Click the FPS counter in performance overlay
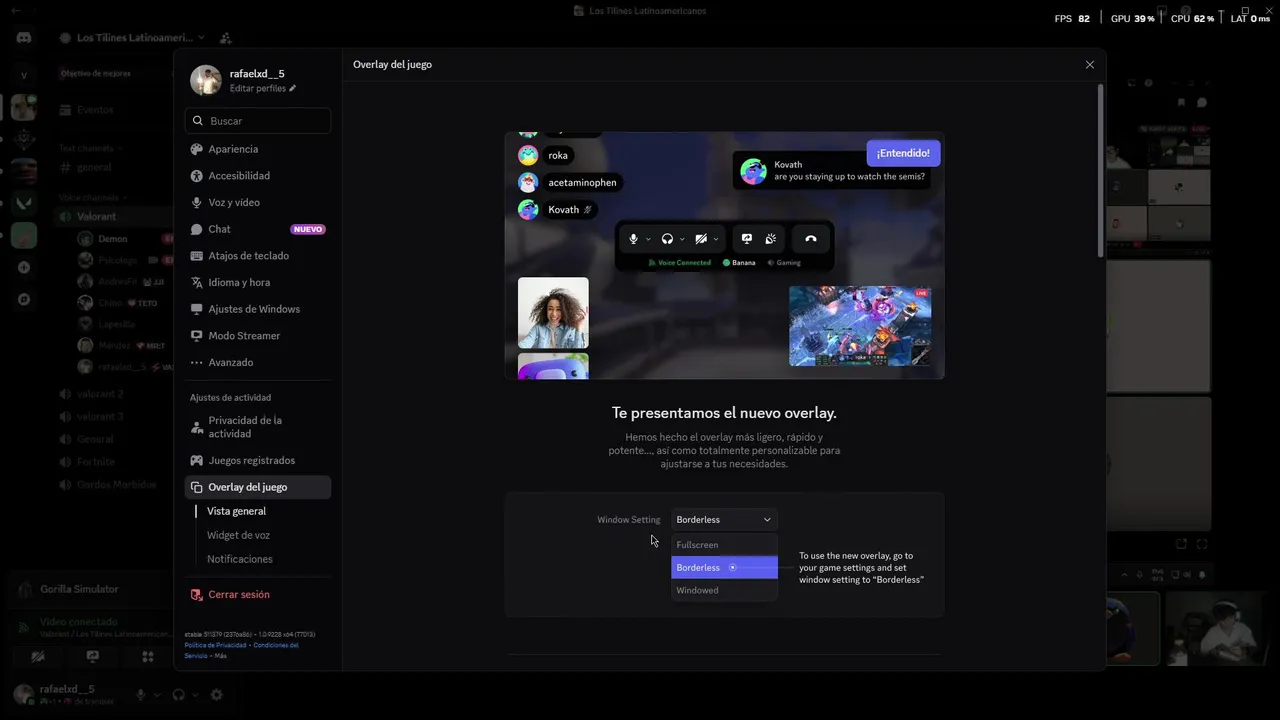 [x=1072, y=18]
